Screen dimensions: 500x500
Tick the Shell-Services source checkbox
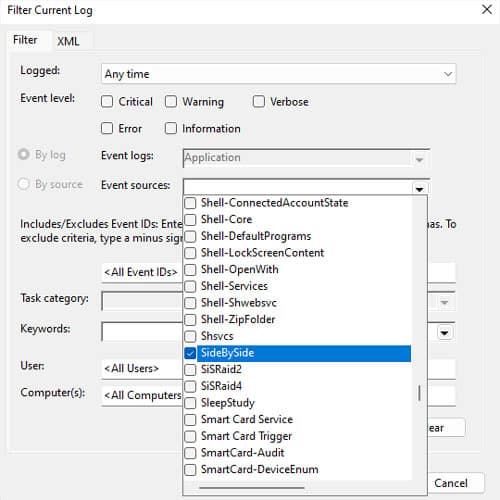click(190, 286)
